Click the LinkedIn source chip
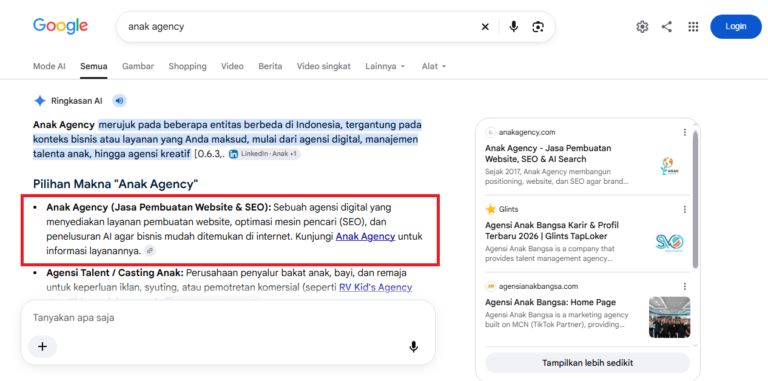Viewport: 768px width, 381px height. coord(264,154)
